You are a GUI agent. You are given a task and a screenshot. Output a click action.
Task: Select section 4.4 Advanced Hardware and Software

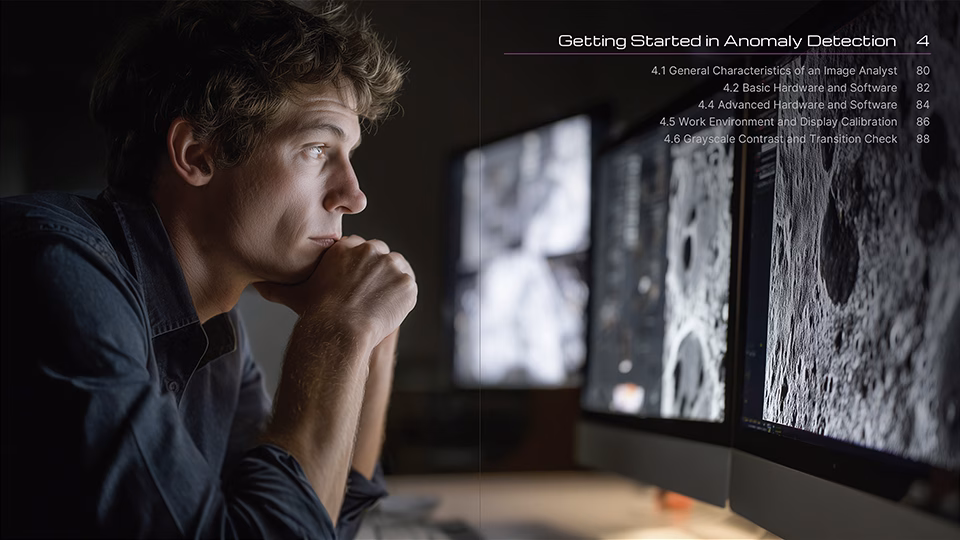(797, 105)
